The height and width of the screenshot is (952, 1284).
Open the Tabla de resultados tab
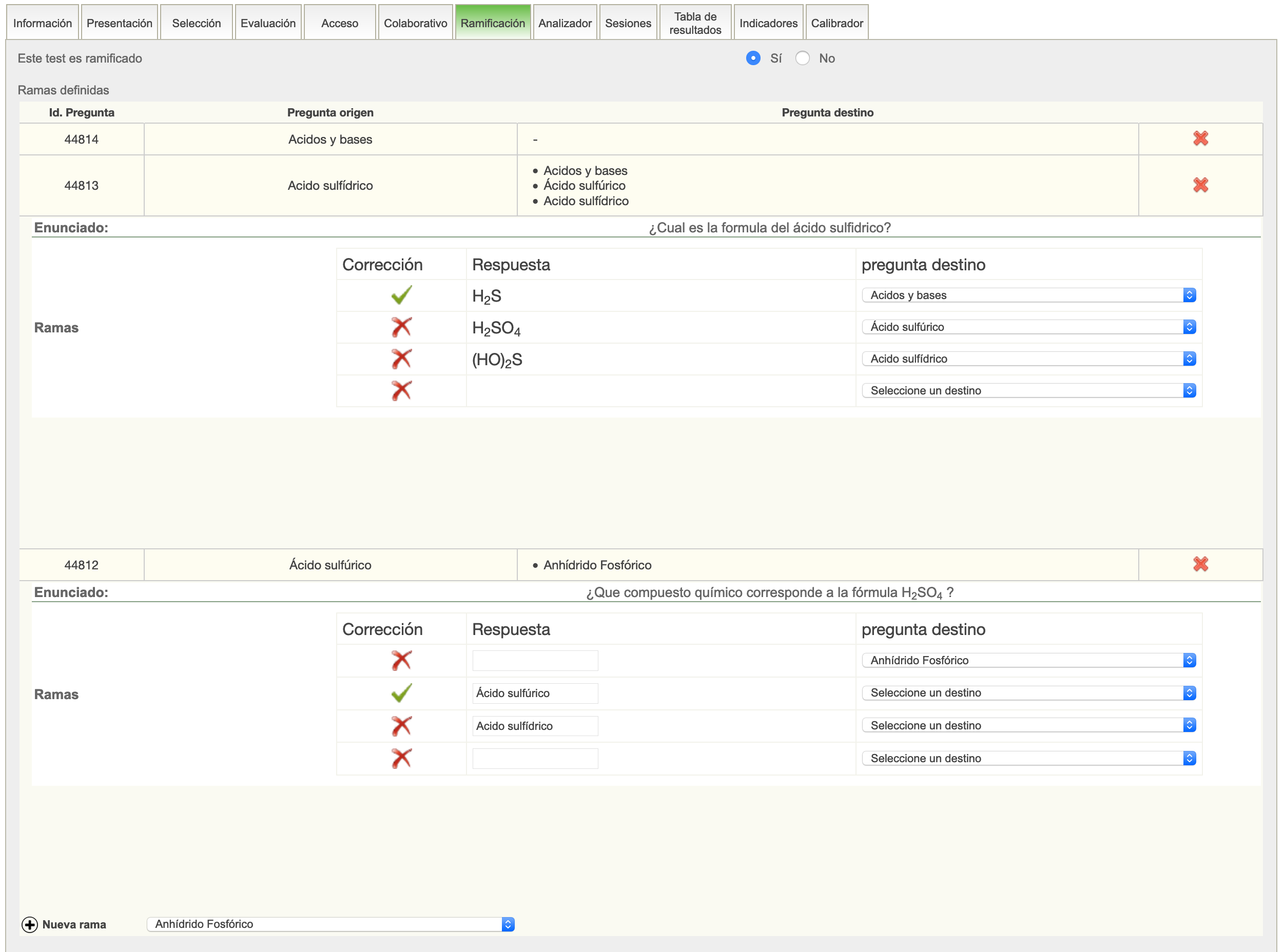pos(695,23)
